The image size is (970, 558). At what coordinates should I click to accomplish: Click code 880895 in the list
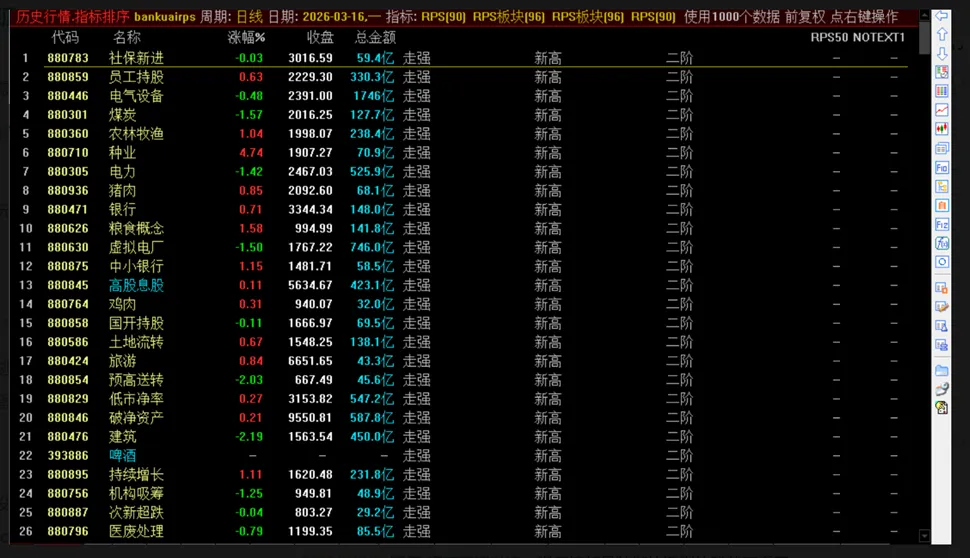pos(68,474)
